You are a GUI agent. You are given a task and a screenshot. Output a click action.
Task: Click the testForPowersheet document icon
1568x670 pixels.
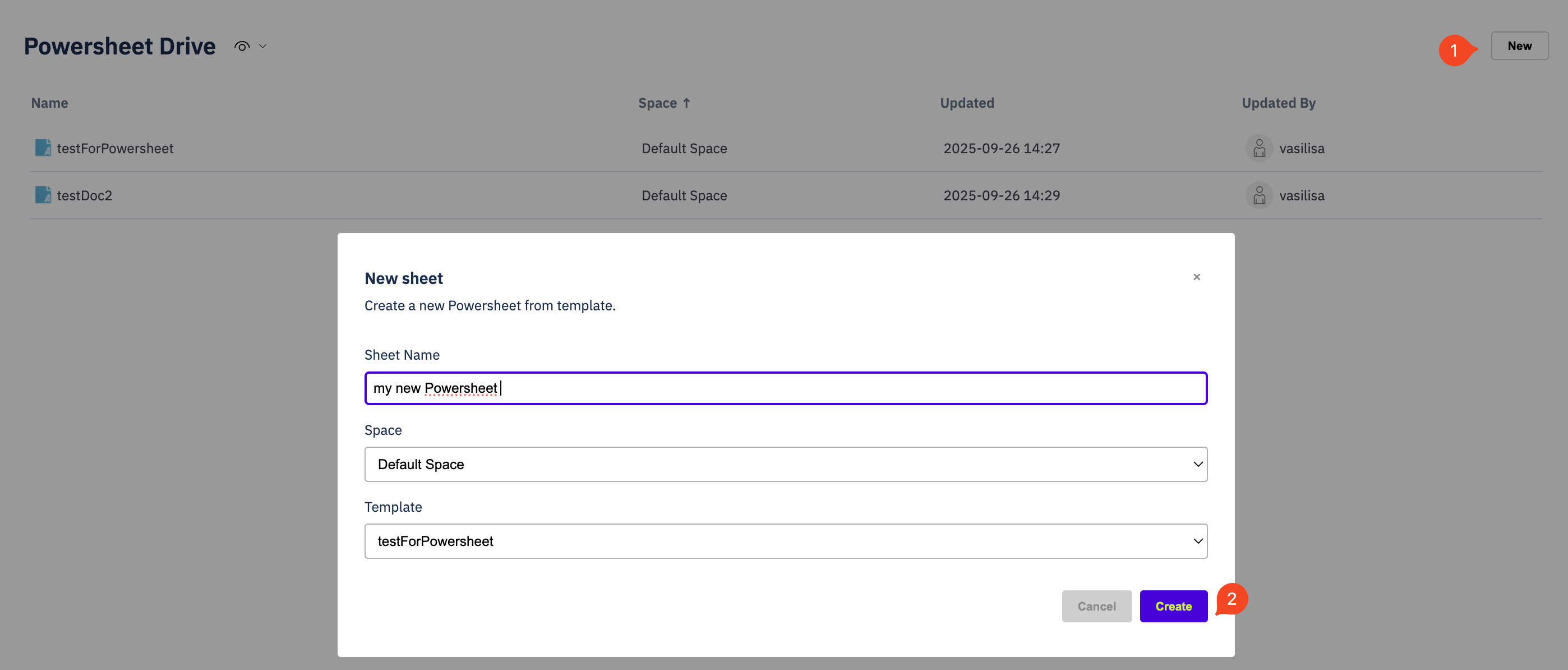[43, 148]
